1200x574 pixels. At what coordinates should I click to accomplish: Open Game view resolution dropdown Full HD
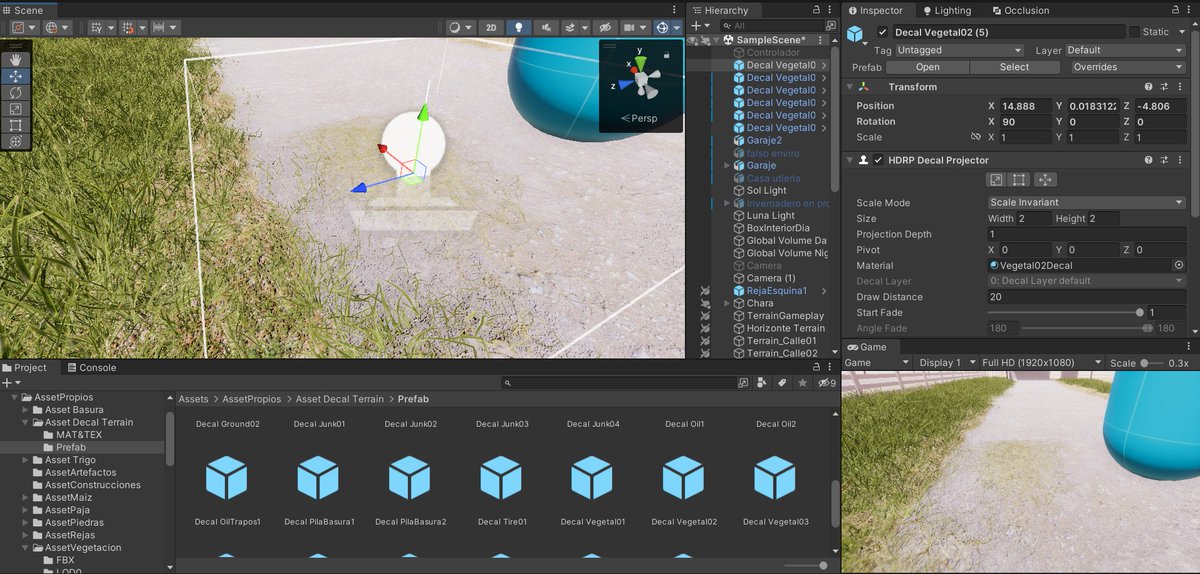coord(1041,362)
